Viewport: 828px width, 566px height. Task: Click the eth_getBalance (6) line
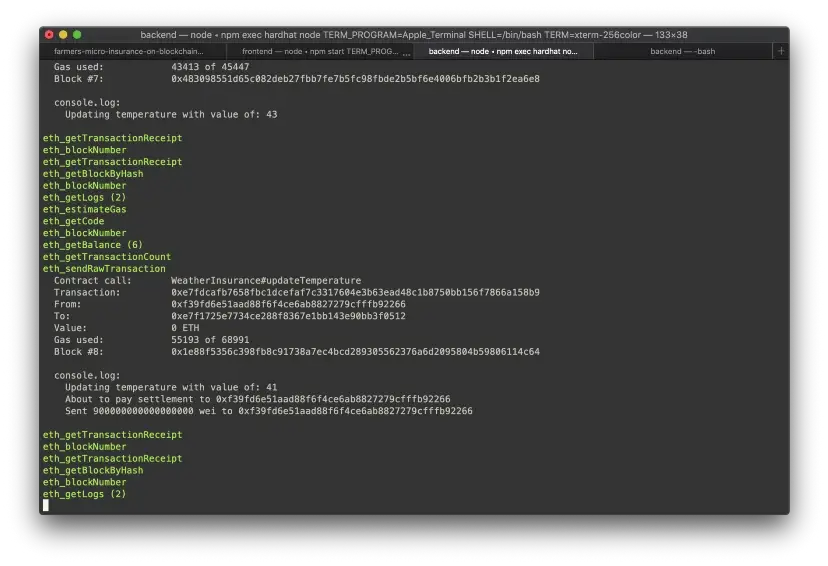point(92,245)
